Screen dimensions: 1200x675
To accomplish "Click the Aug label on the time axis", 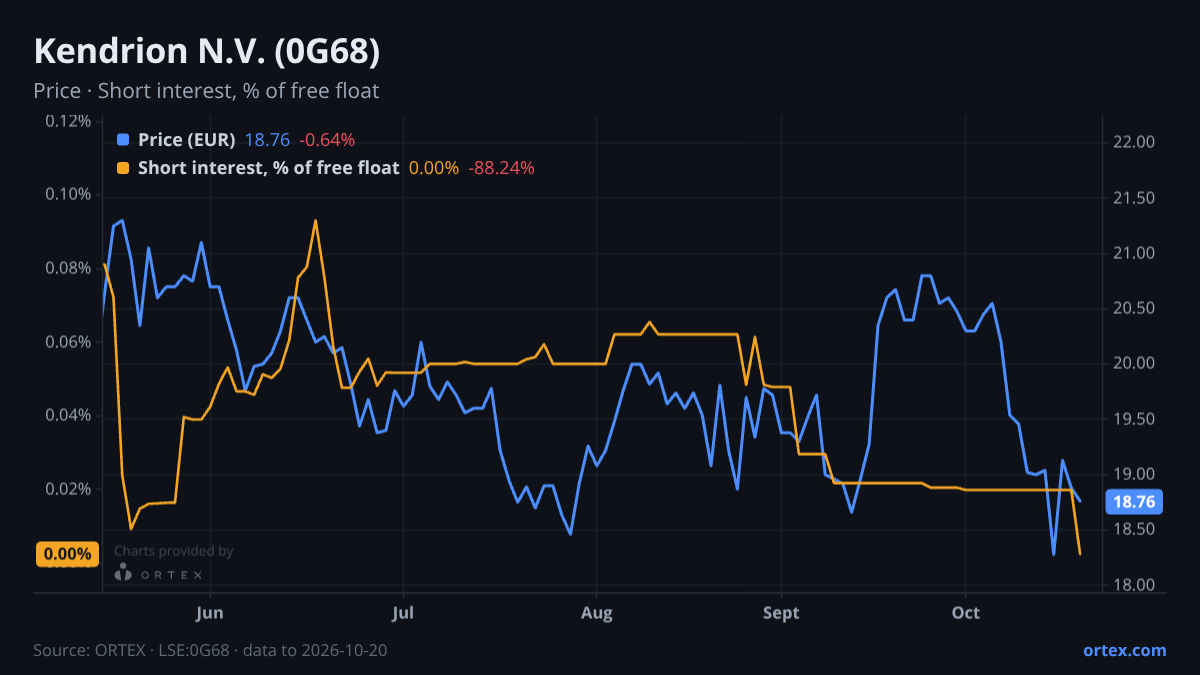I will tap(596, 612).
